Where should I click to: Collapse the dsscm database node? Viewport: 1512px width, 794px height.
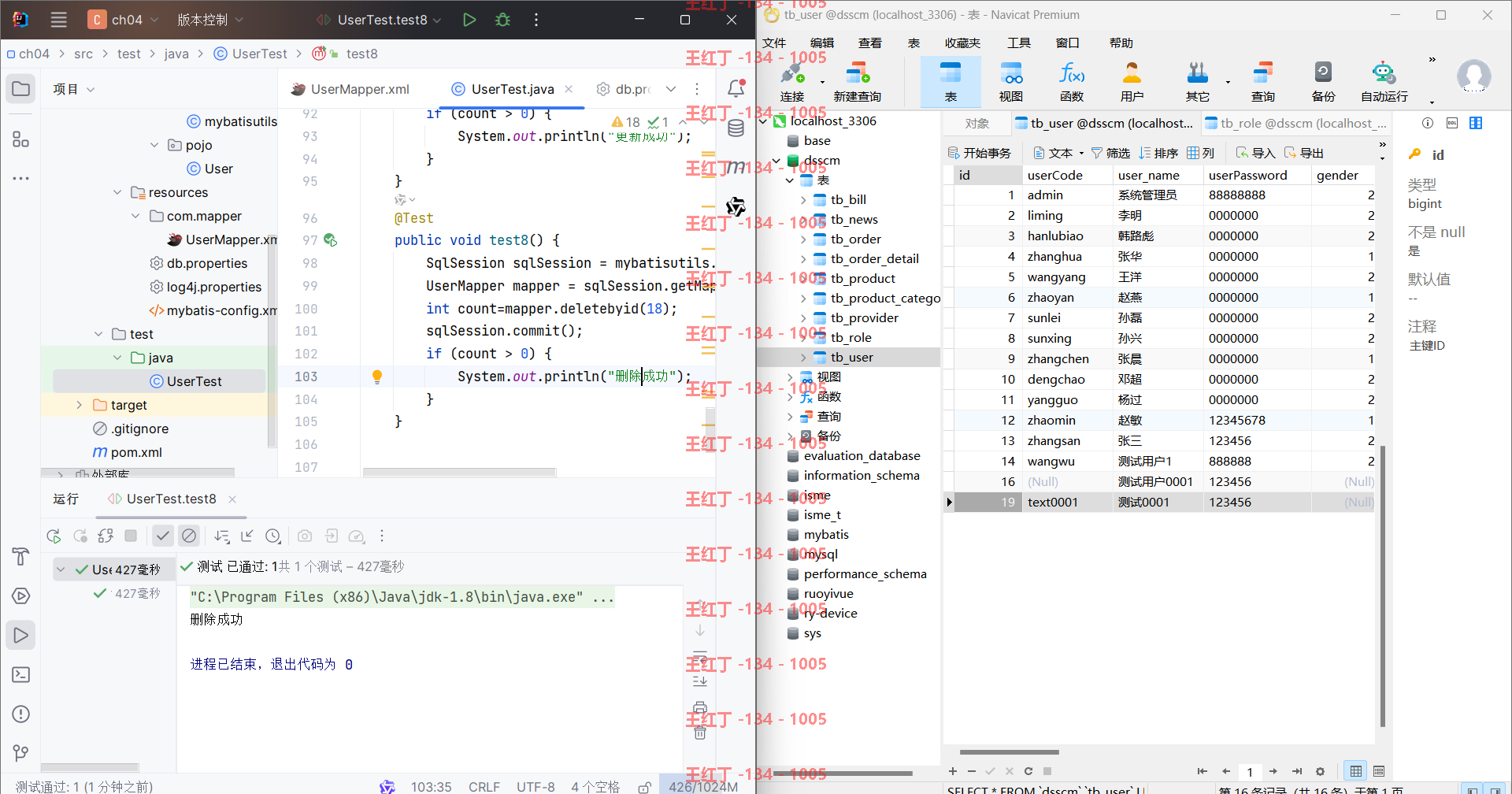pos(776,161)
